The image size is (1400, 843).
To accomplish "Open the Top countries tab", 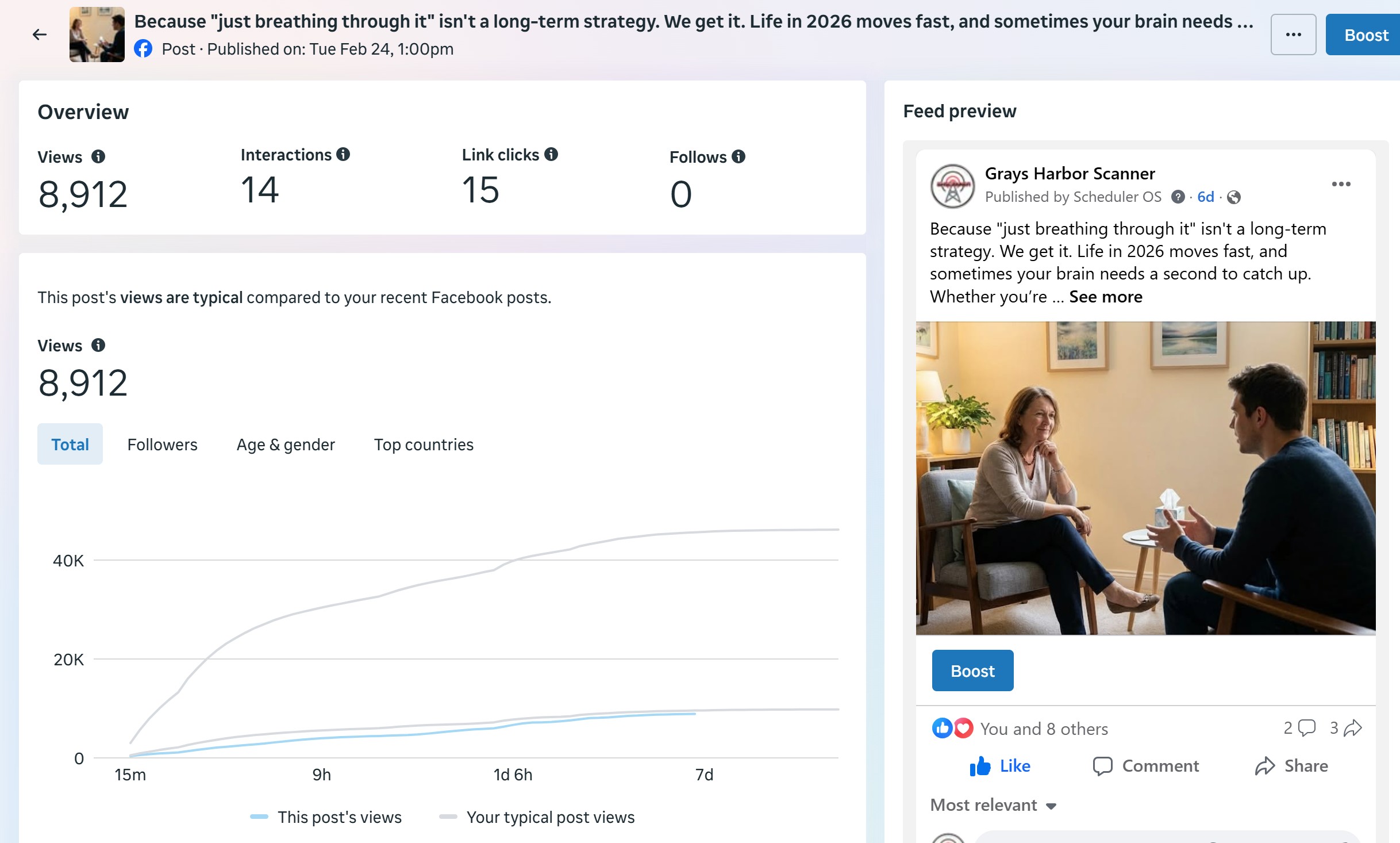I will coord(424,445).
